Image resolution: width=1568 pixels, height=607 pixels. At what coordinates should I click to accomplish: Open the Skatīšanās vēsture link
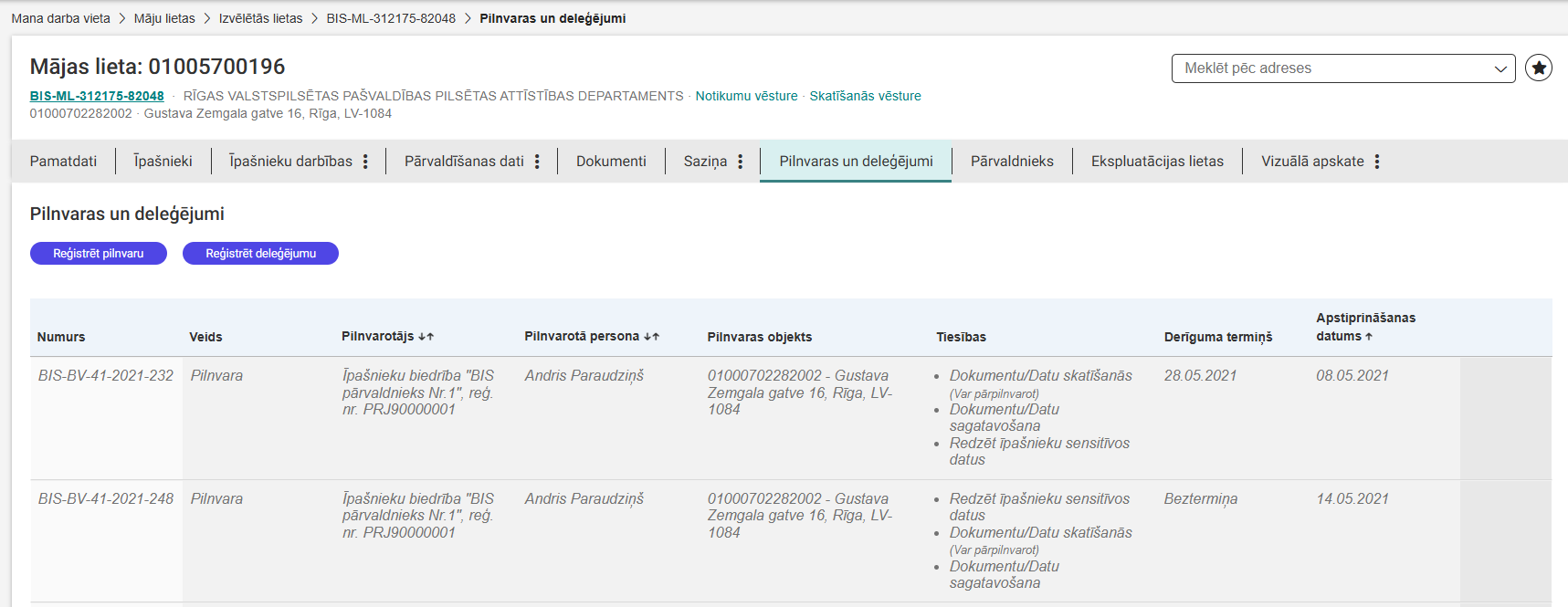865,96
